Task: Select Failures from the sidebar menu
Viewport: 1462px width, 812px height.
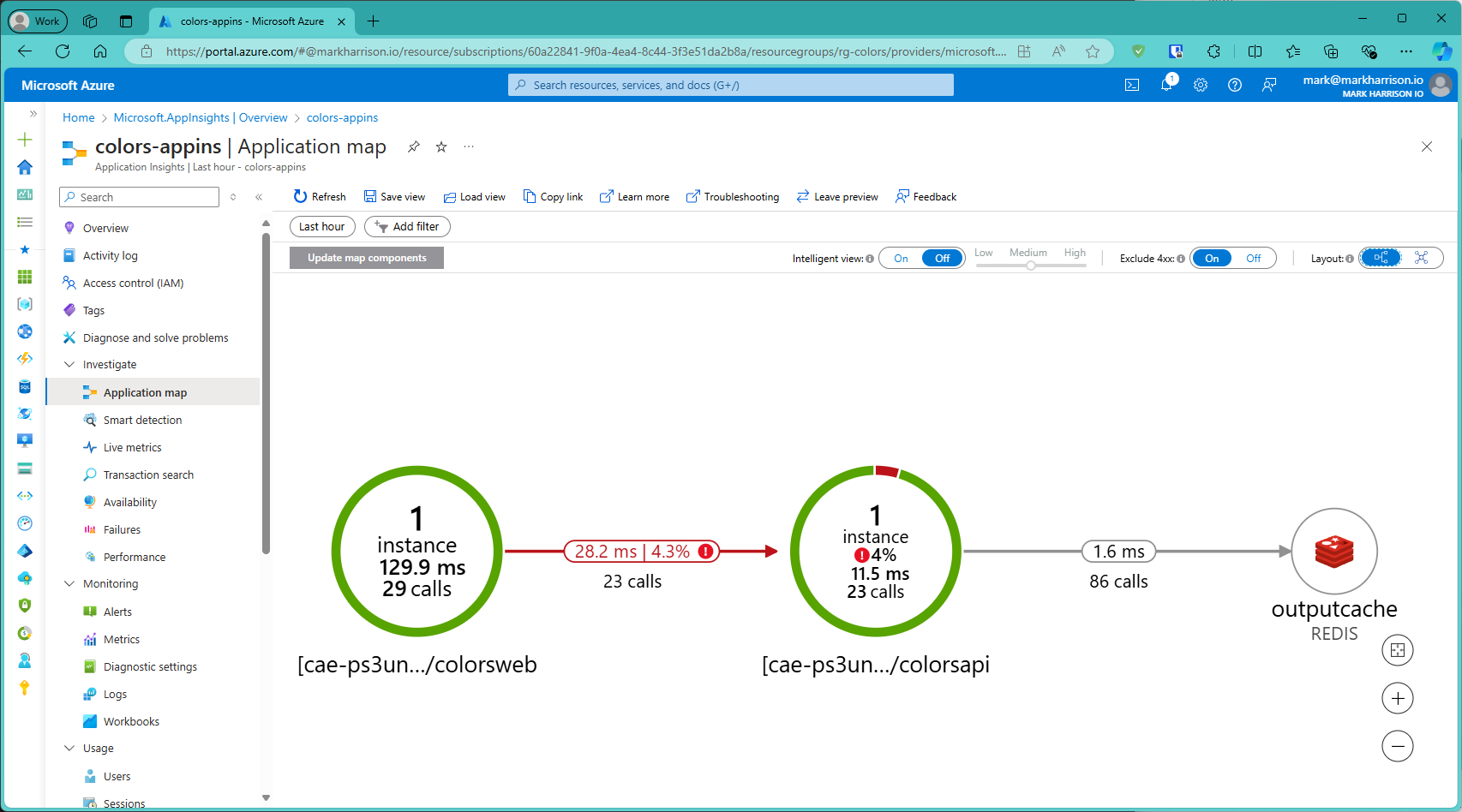Action: (x=122, y=529)
